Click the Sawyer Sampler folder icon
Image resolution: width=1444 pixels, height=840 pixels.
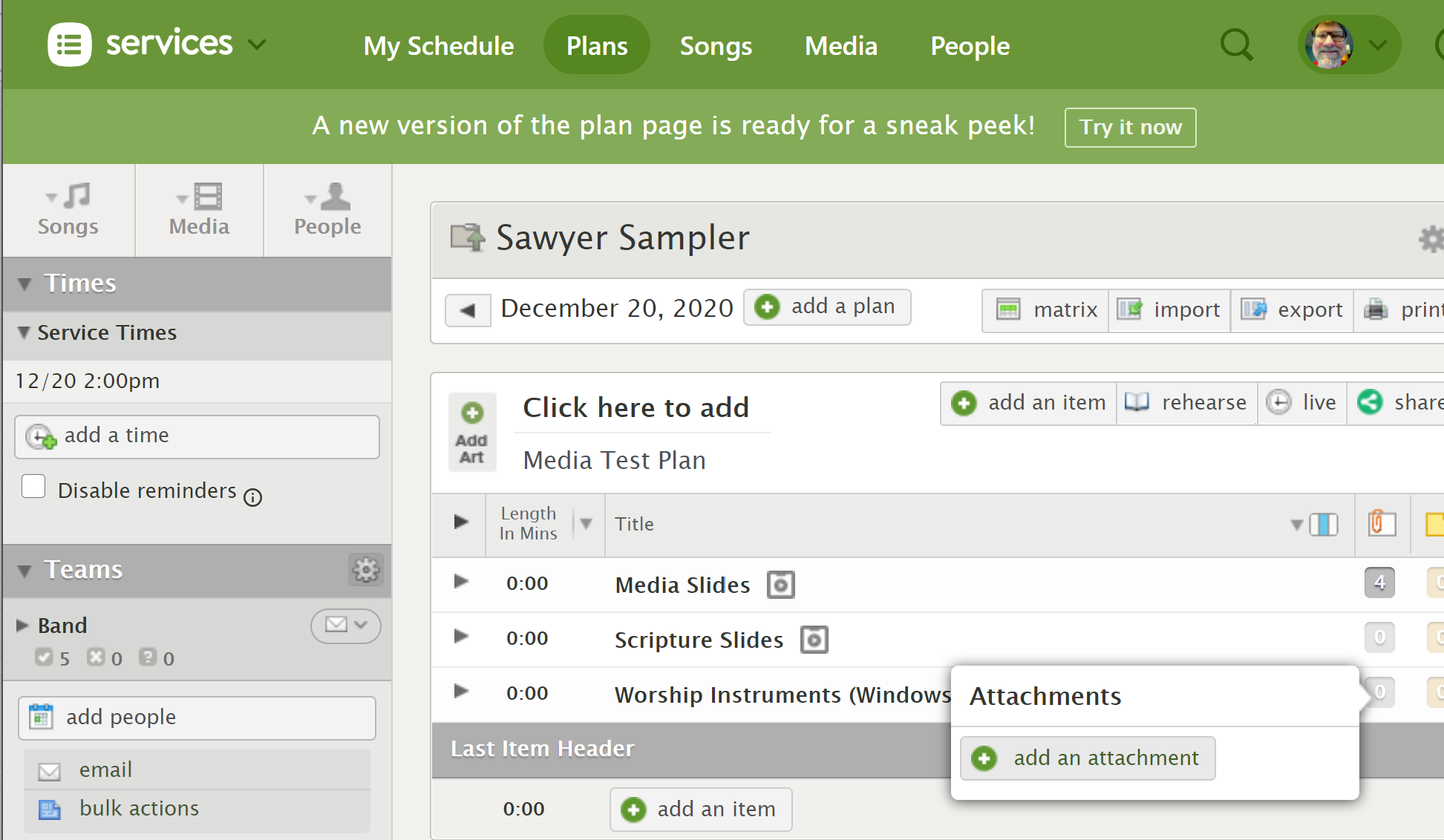pos(468,237)
